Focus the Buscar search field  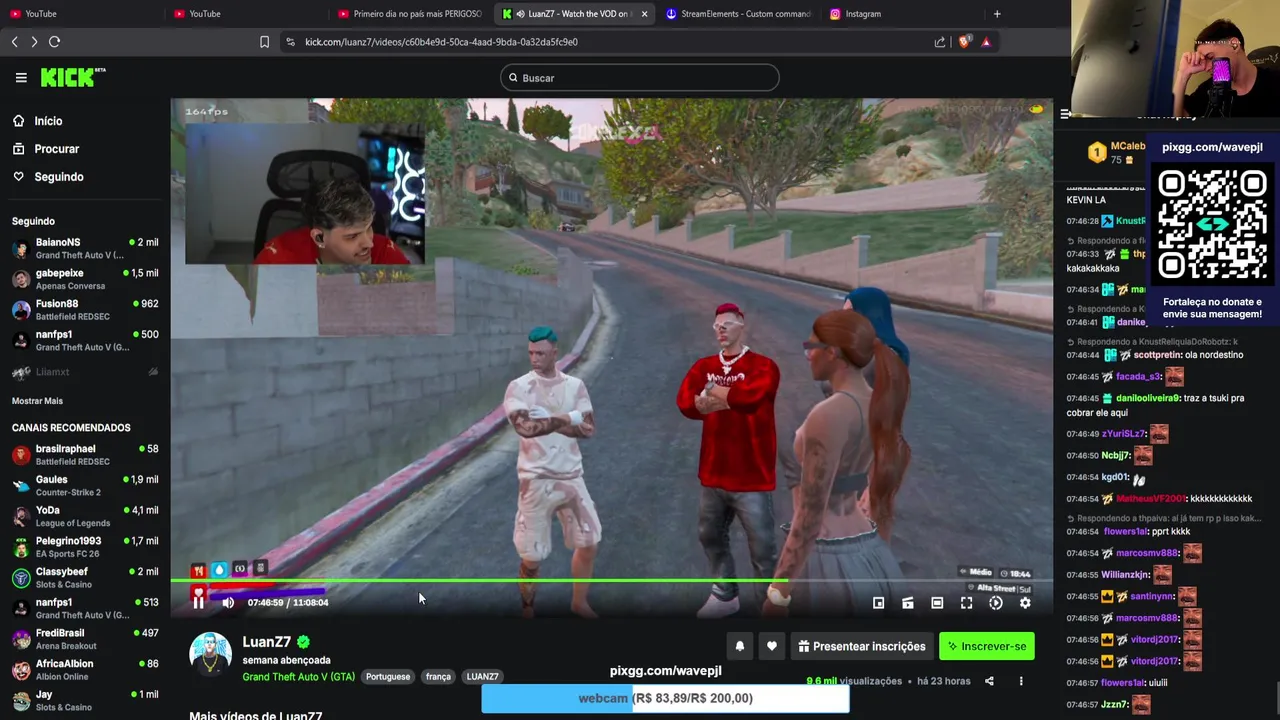639,78
